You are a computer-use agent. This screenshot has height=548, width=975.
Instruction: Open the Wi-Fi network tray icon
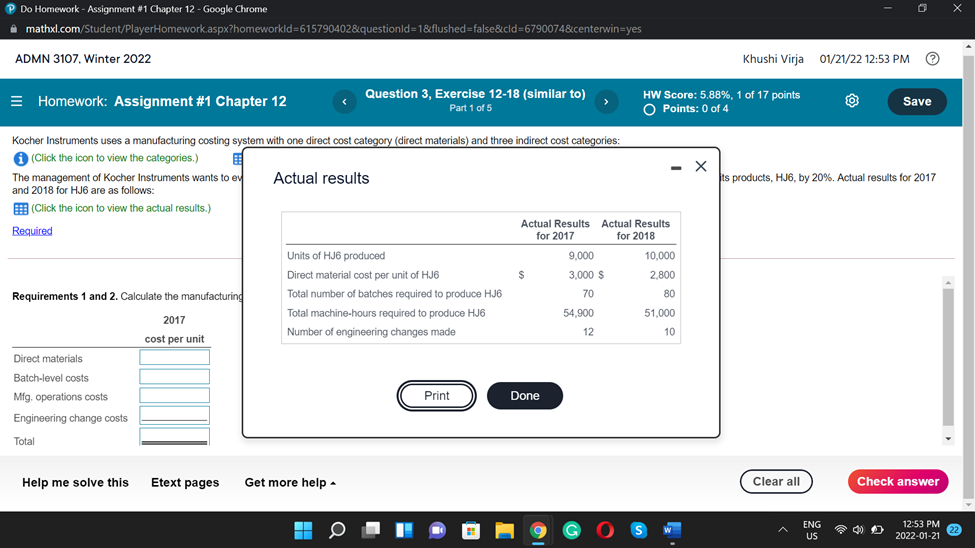coord(840,530)
